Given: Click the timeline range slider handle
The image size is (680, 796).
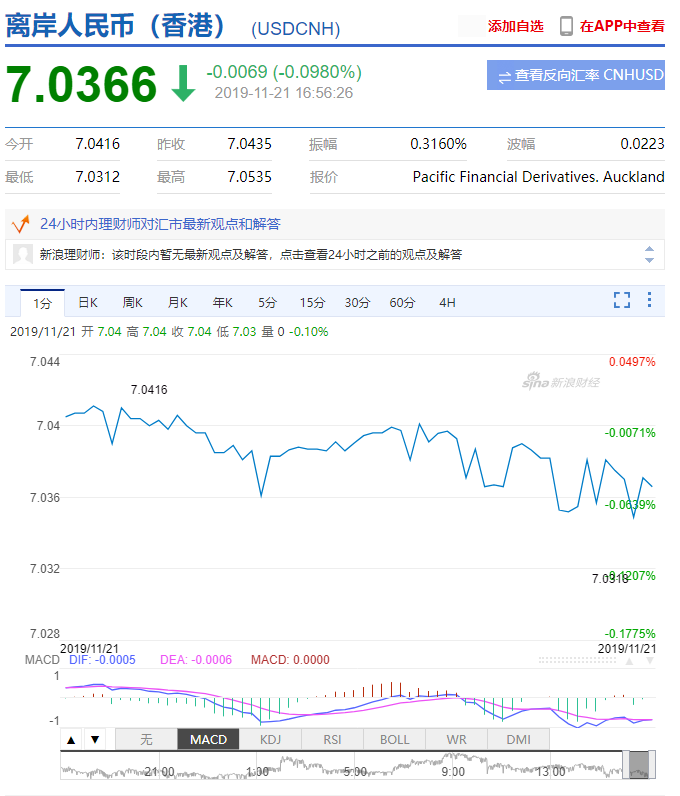Looking at the screenshot, I should [x=639, y=766].
